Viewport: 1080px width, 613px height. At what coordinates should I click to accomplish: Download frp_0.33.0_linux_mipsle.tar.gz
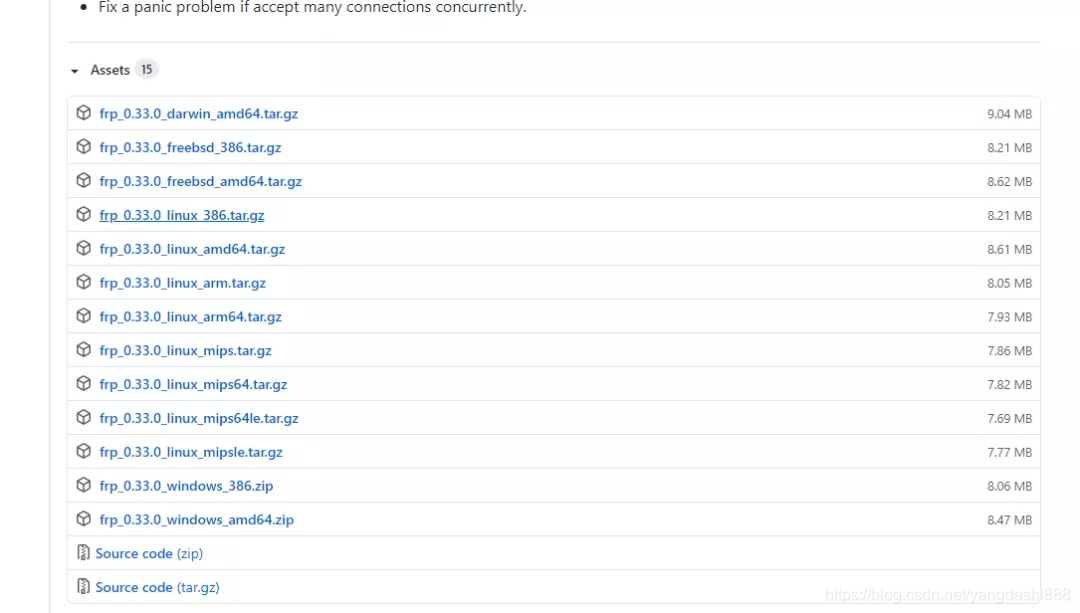[x=191, y=452]
